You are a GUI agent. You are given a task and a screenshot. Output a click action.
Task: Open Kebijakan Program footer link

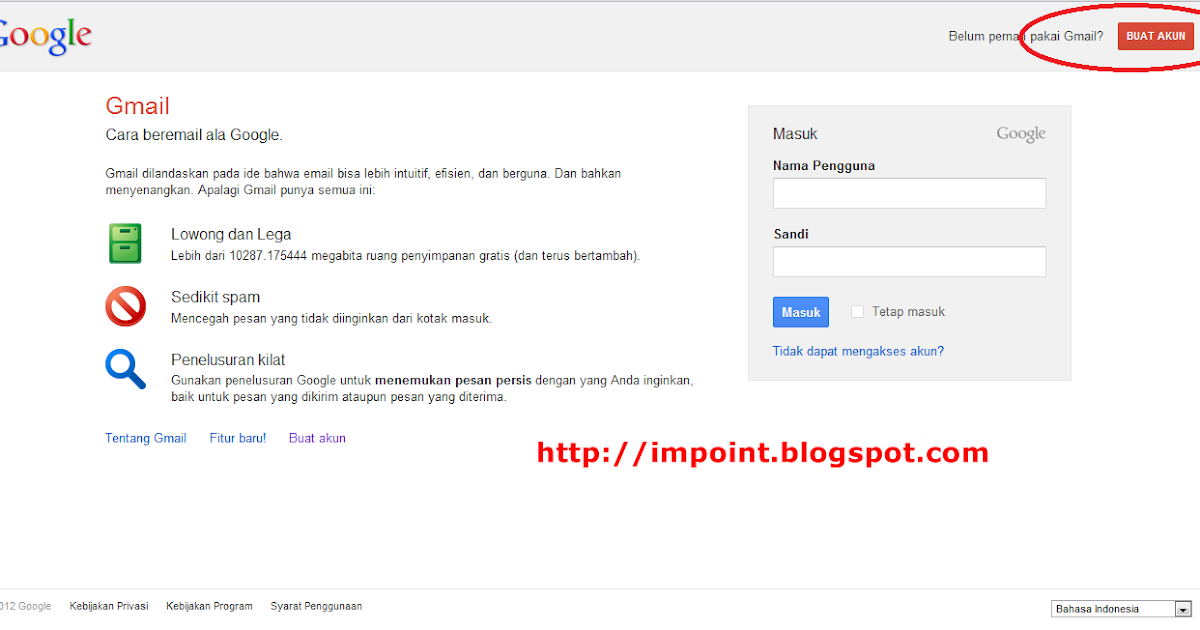(210, 606)
